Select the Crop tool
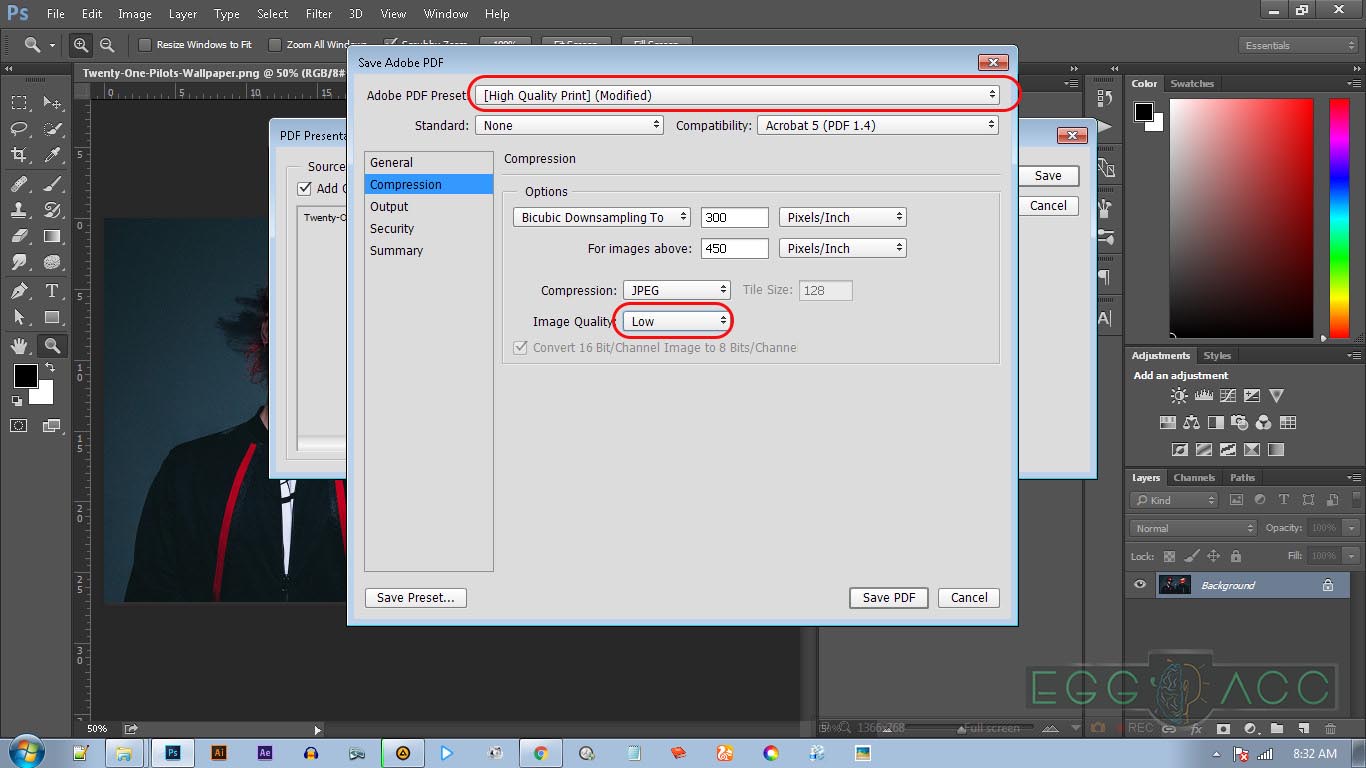 (19, 155)
